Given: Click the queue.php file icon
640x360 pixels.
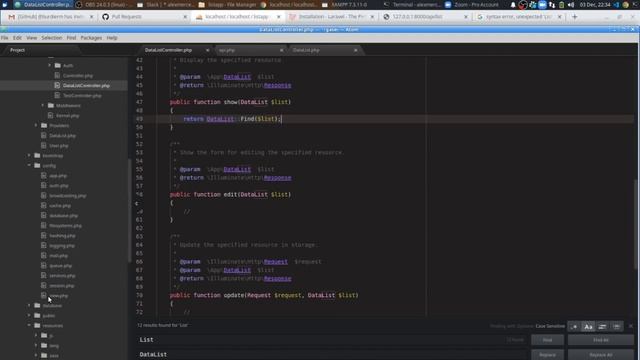Looking at the screenshot, I should click(44, 265).
